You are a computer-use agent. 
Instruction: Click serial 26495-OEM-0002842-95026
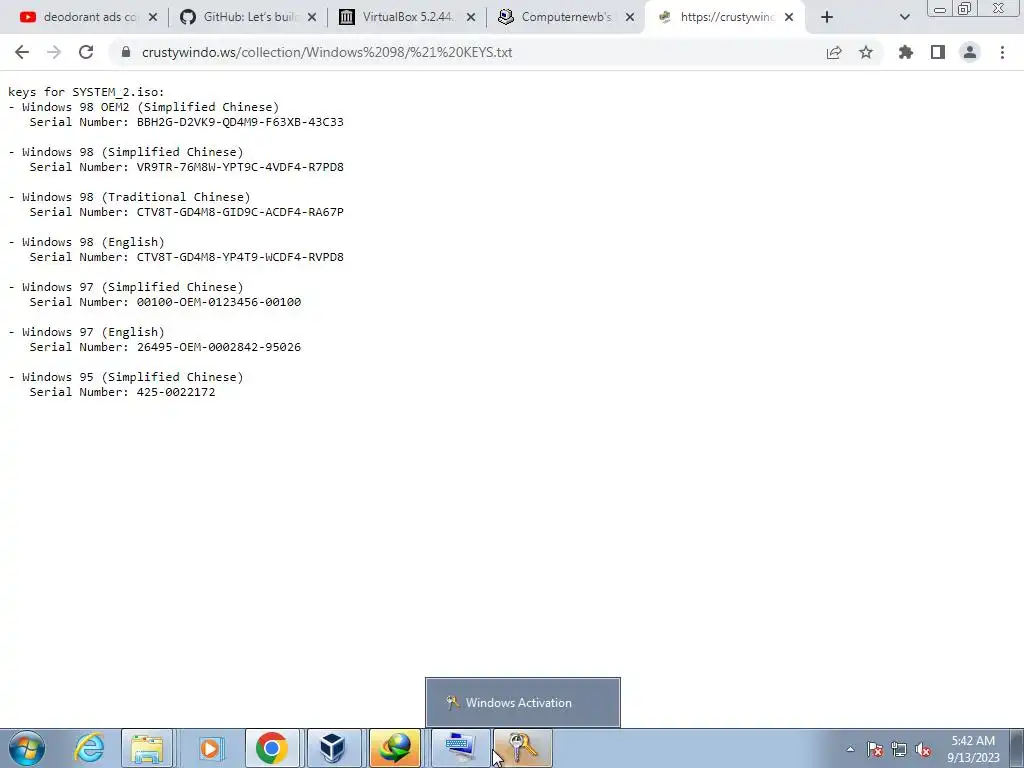pos(219,347)
